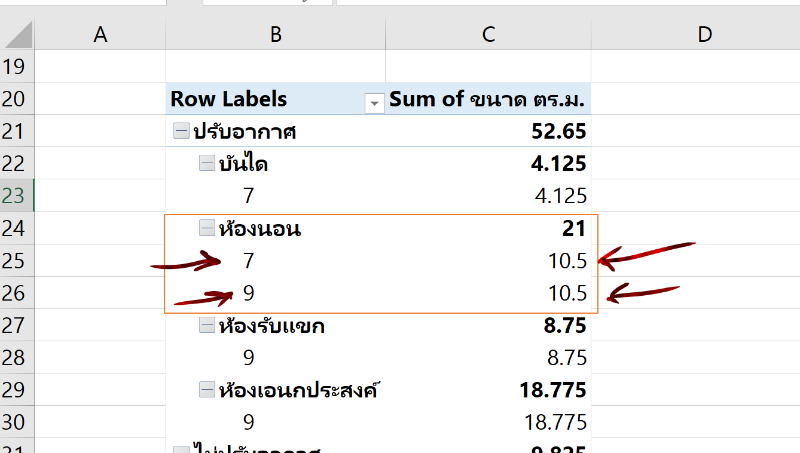Select column A header
This screenshot has width=800, height=453.
tap(100, 35)
